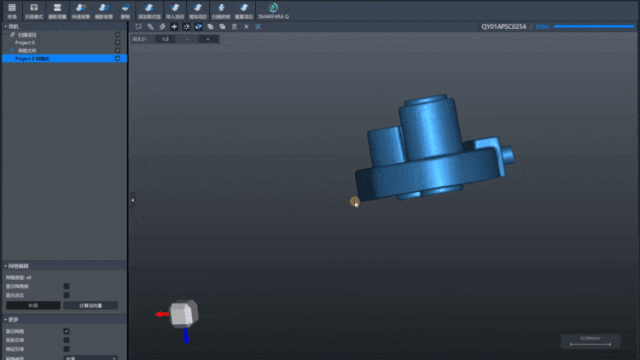Screen dimensions: 640x360
Task: Collapse the left sidebar with the arrow handle
Action: [133, 200]
